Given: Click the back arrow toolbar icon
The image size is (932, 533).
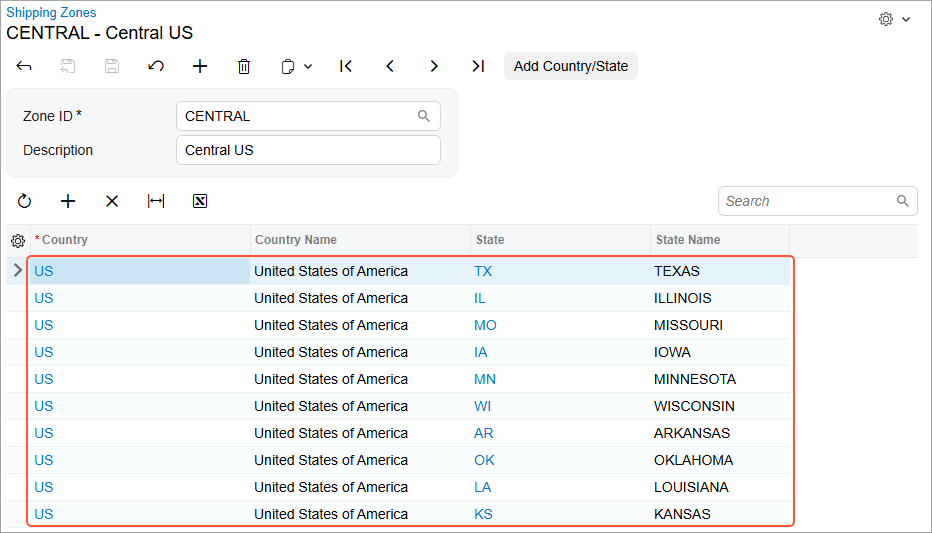Looking at the screenshot, I should coord(24,66).
